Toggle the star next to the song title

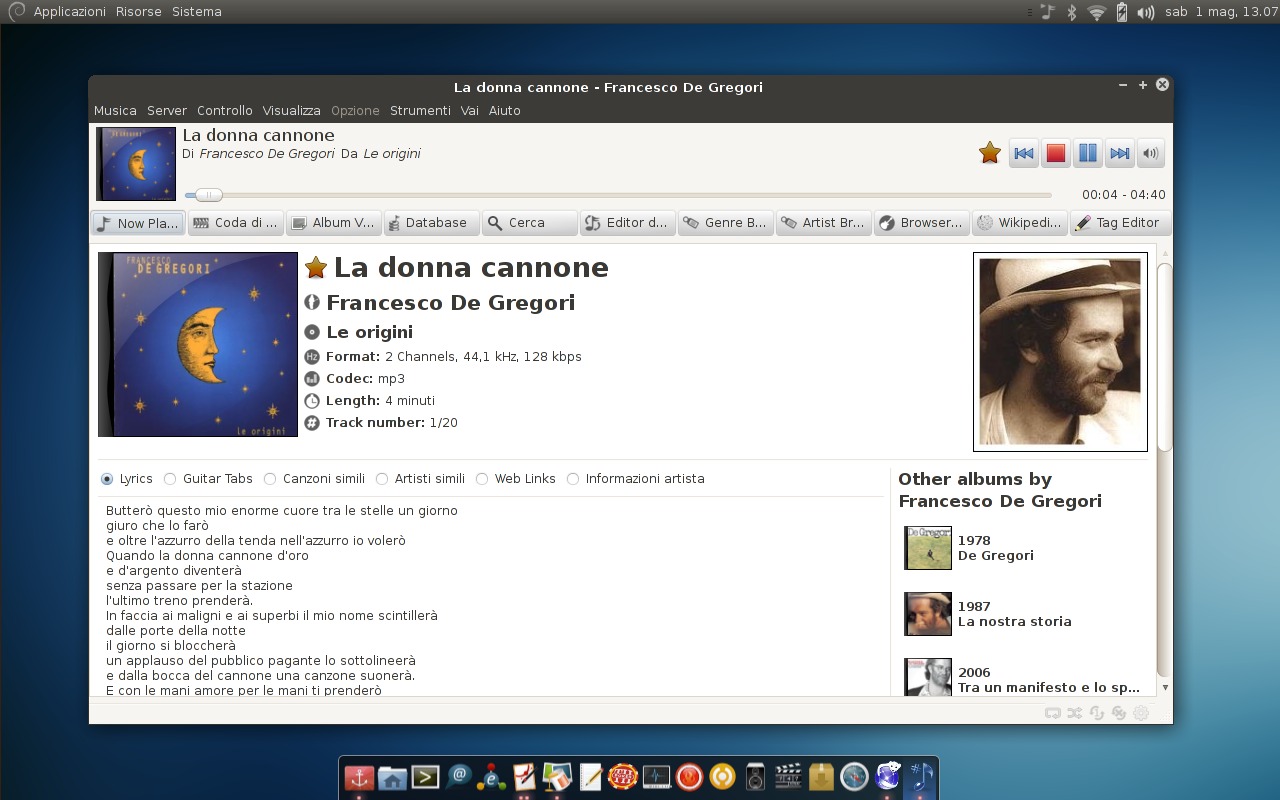click(316, 267)
